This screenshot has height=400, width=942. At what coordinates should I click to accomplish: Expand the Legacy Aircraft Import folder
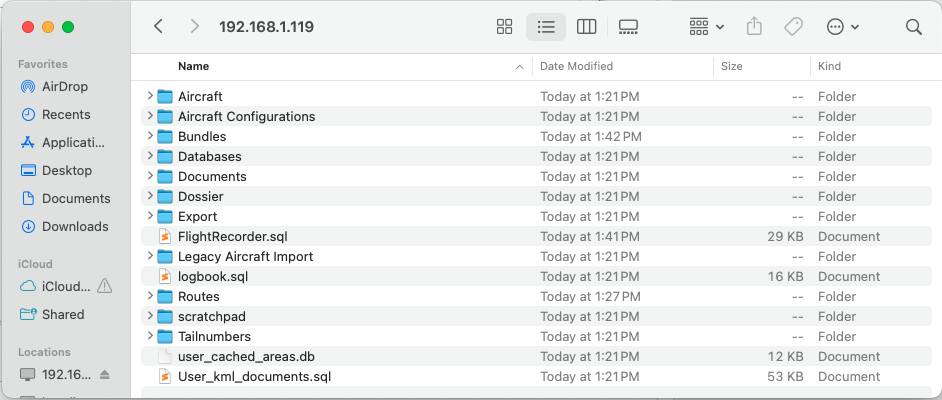click(150, 256)
